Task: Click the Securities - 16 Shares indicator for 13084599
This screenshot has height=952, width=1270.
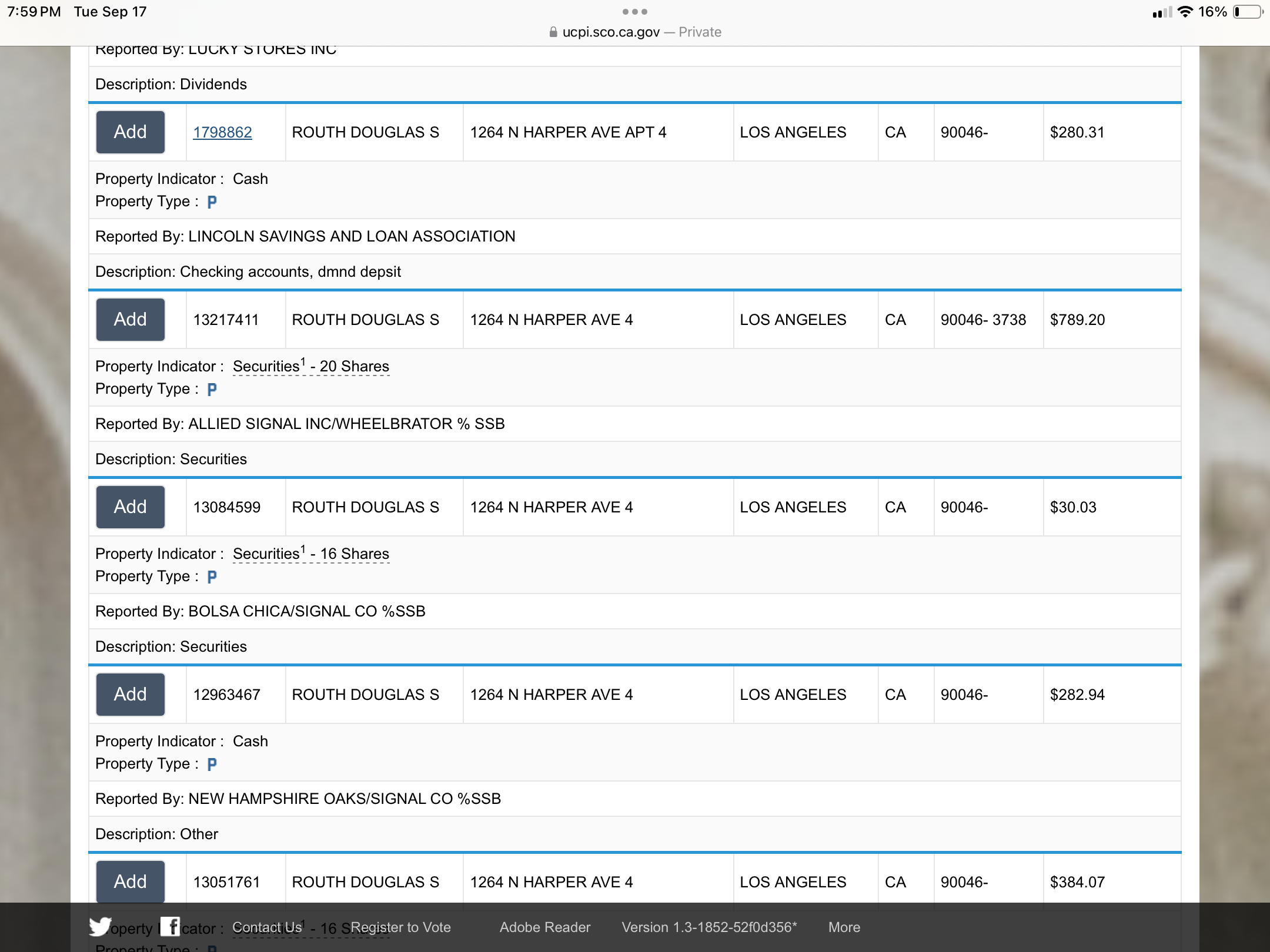Action: tap(311, 554)
